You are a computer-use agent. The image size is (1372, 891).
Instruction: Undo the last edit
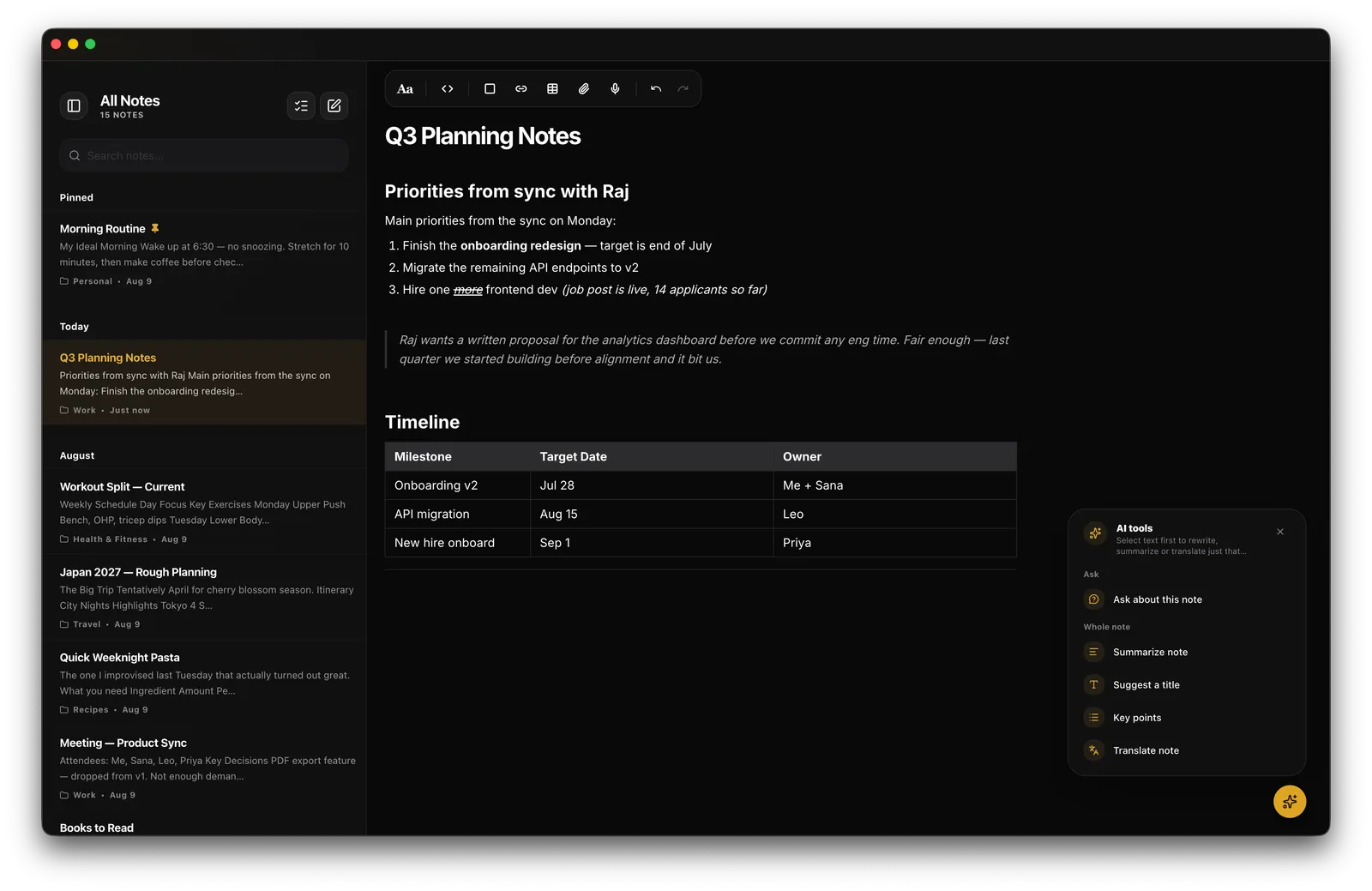[x=656, y=89]
